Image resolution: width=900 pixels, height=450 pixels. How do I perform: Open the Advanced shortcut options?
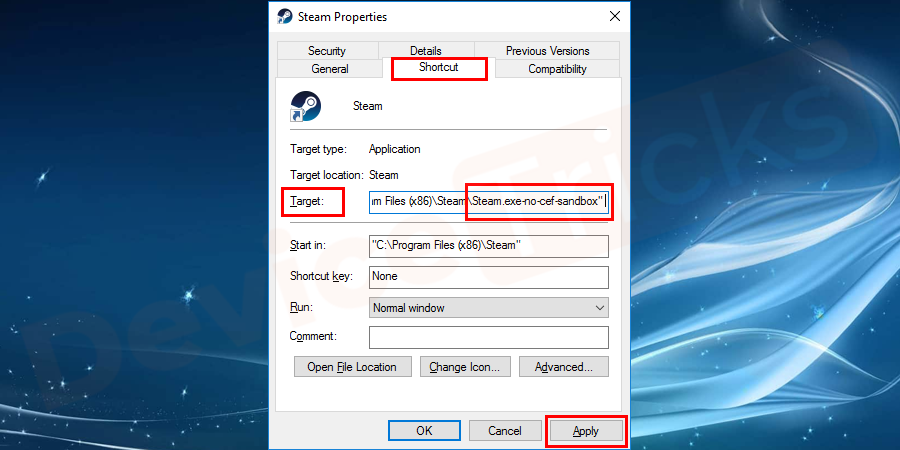click(564, 367)
